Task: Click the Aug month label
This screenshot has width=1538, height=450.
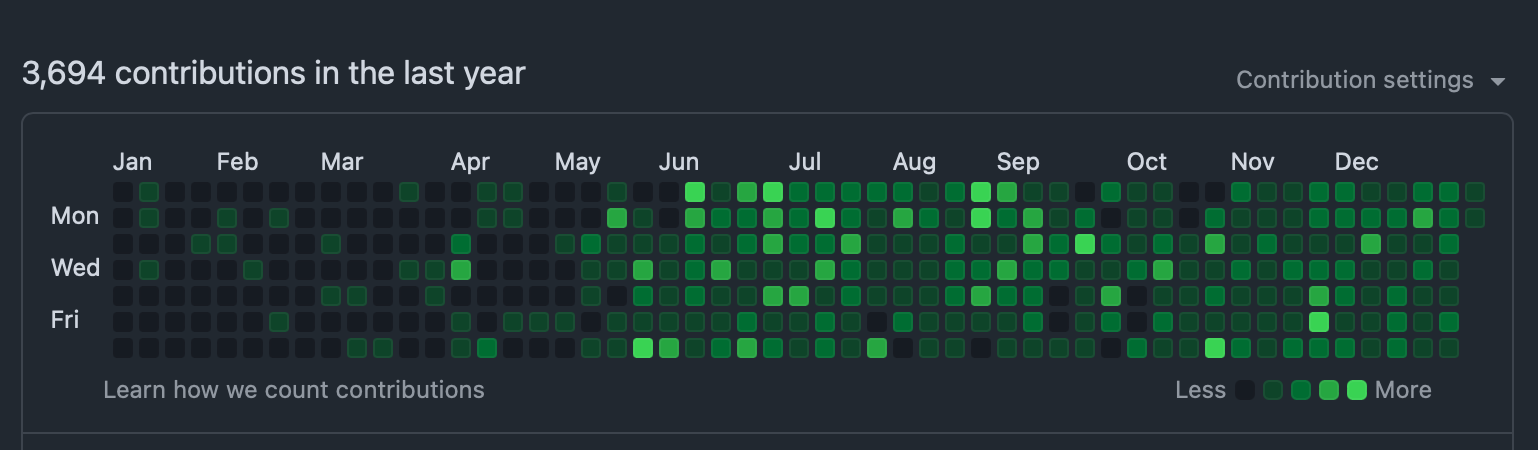Action: pyautogui.click(x=914, y=162)
